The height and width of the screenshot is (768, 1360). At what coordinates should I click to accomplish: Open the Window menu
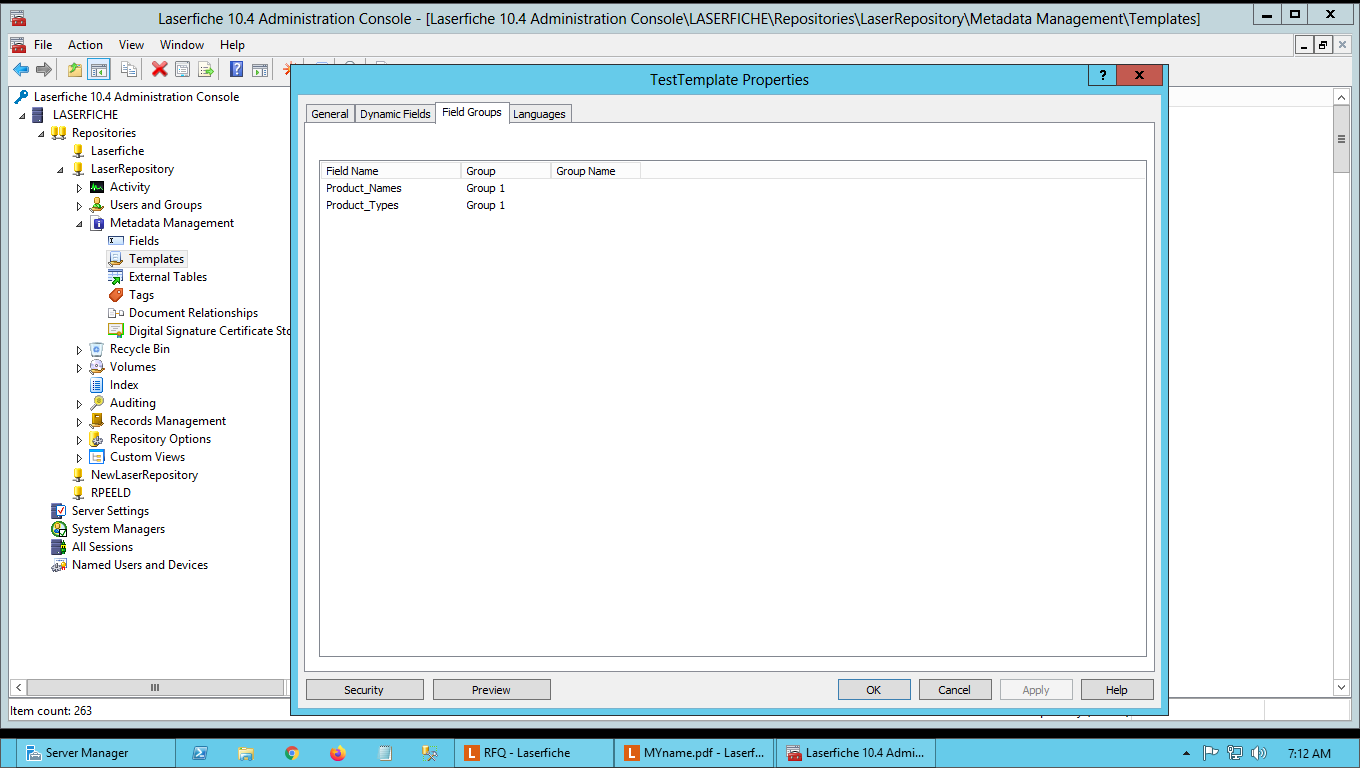[182, 45]
